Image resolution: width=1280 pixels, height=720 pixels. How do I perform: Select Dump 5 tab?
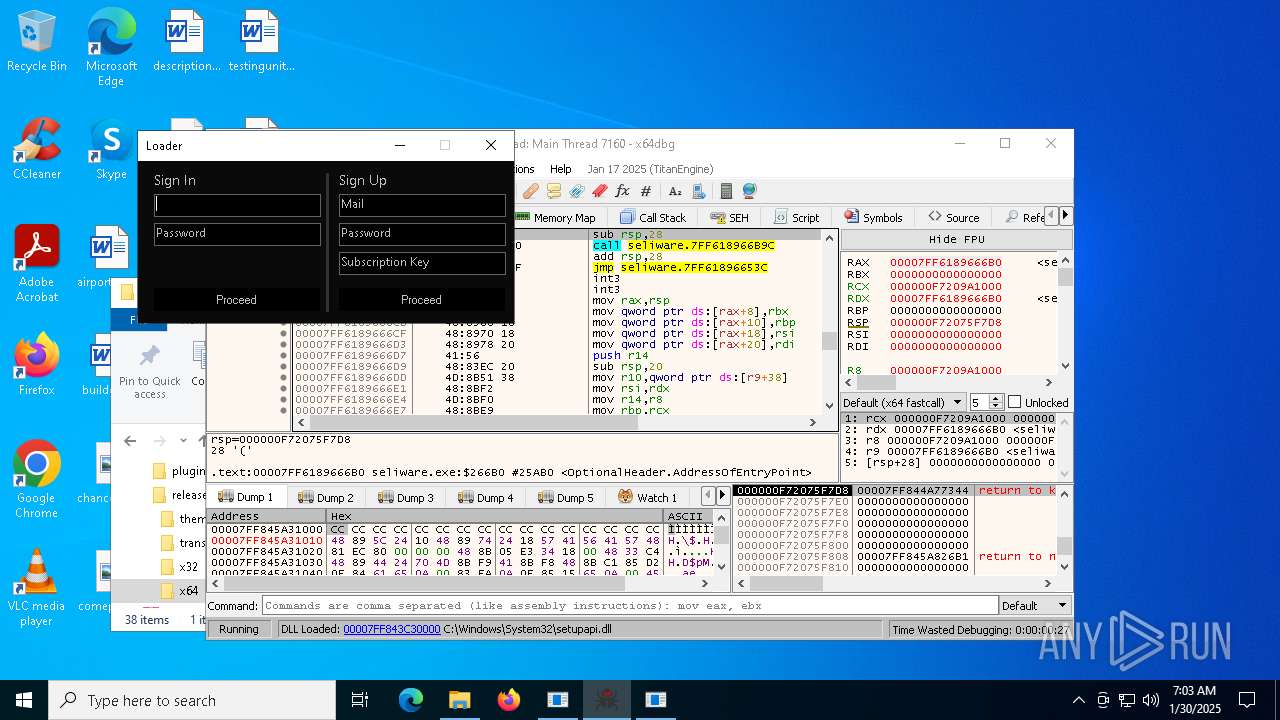(566, 497)
